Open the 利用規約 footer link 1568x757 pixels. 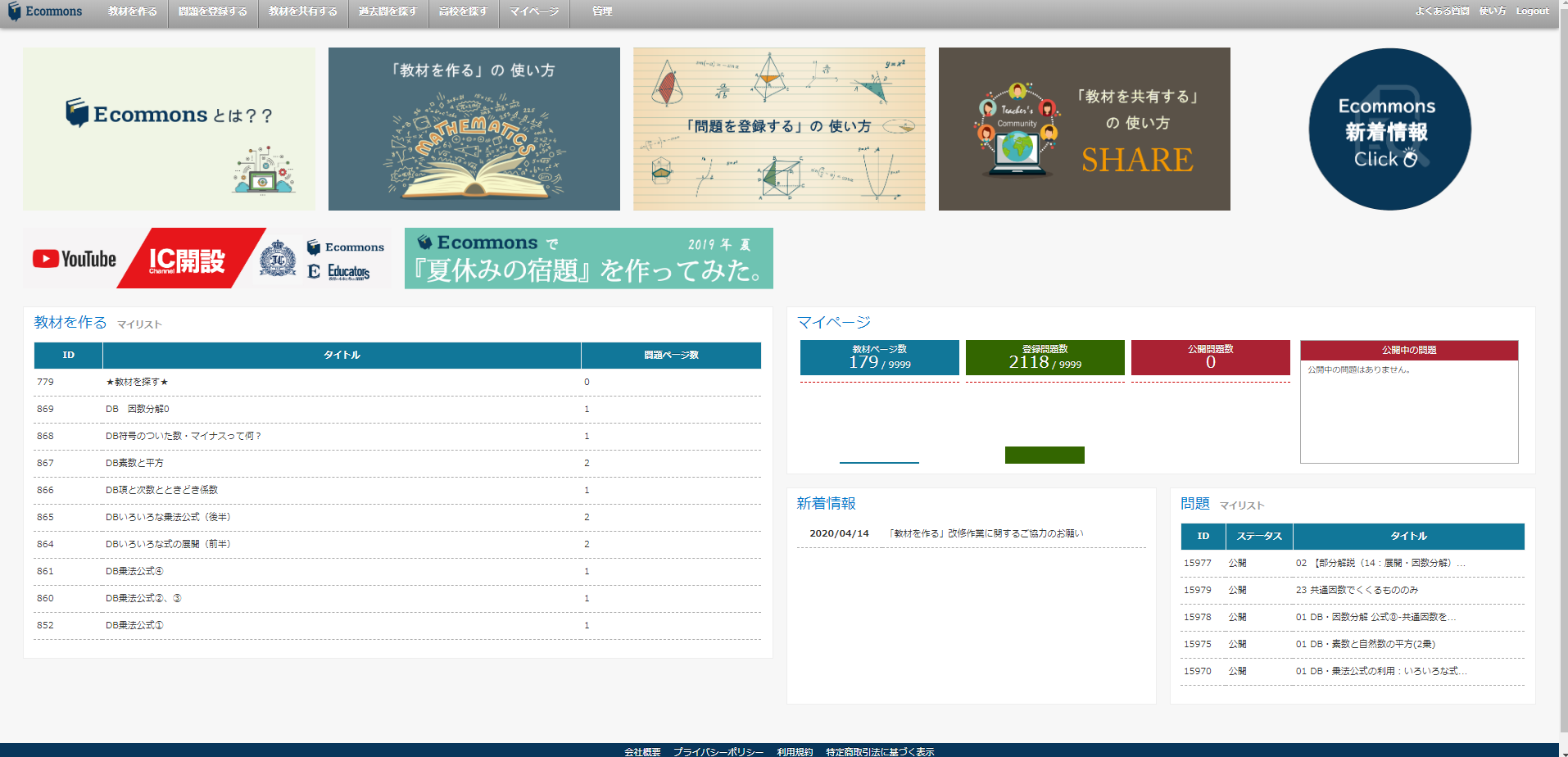(795, 751)
